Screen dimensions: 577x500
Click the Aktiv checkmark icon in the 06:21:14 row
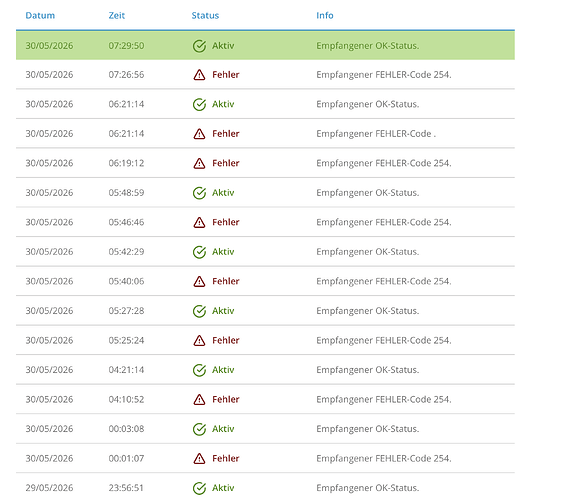tap(199, 104)
